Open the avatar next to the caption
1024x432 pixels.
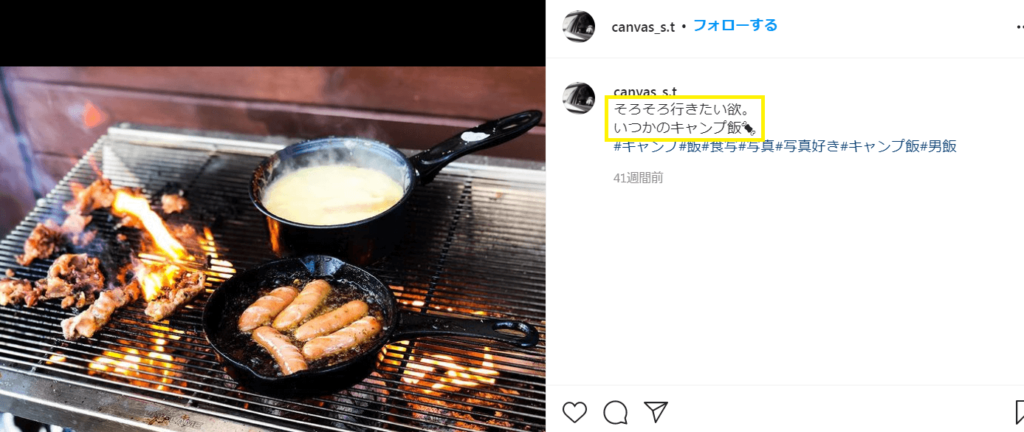click(x=579, y=99)
